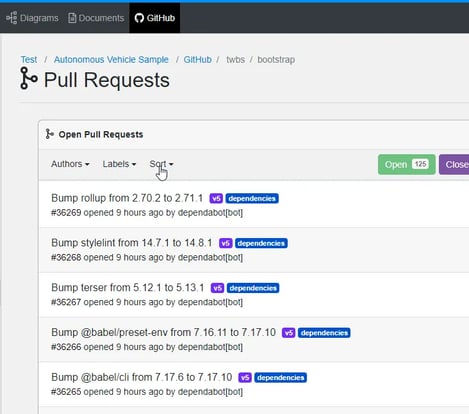Open the Bump stylelint pull request
The width and height of the screenshot is (469, 414).
pyautogui.click(x=132, y=243)
